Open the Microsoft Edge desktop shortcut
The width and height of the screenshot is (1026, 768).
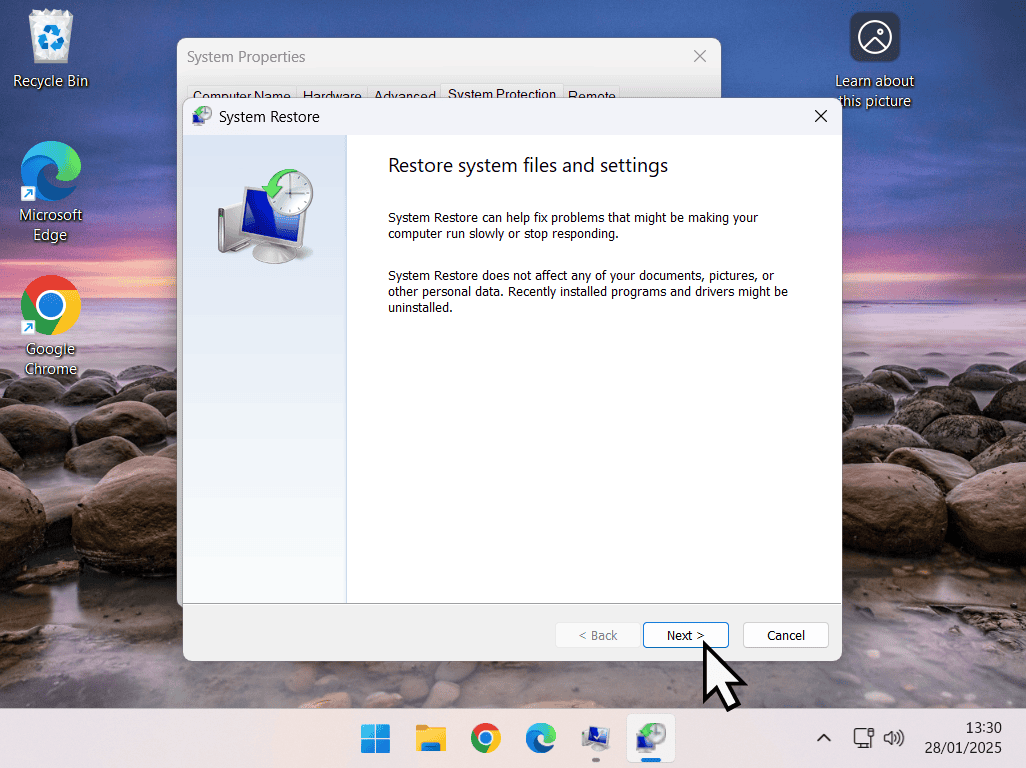click(x=50, y=191)
